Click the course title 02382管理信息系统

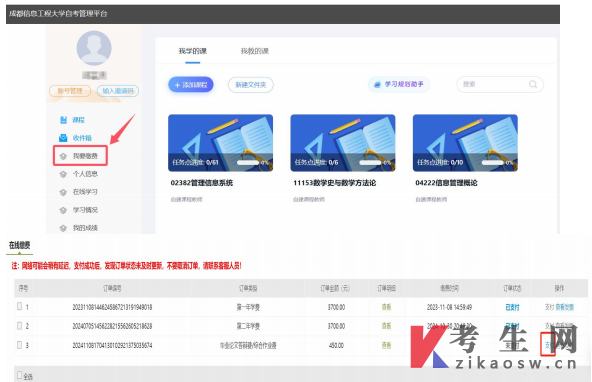tap(202, 183)
